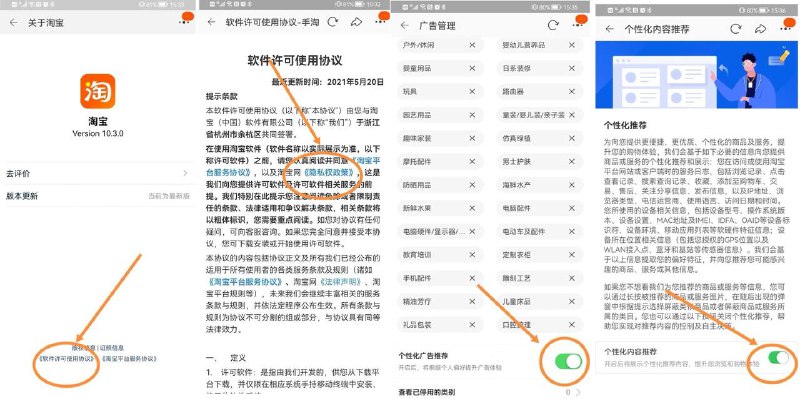Remove the 雕刻工艺 ad category

571,278
